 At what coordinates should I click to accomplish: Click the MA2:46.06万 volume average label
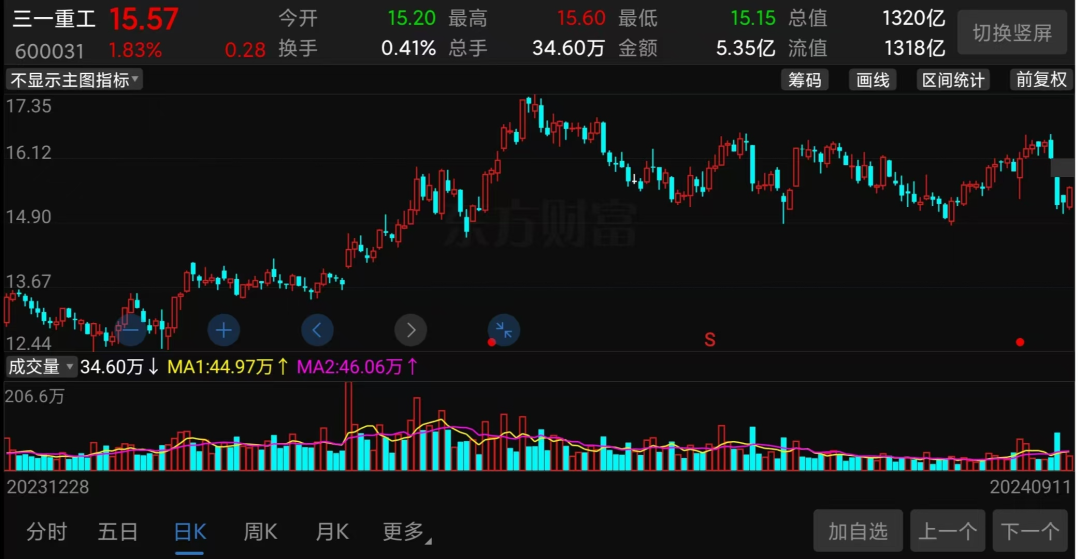[357, 367]
